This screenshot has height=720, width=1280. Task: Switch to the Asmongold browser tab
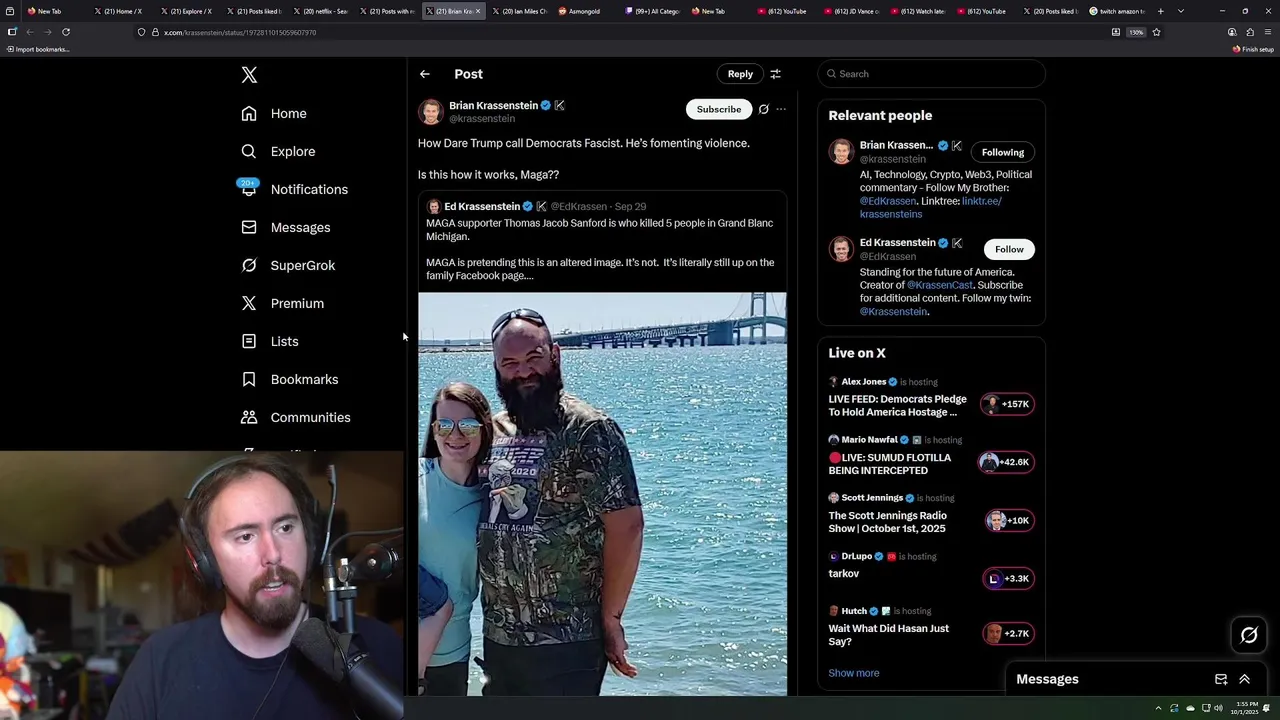[580, 11]
